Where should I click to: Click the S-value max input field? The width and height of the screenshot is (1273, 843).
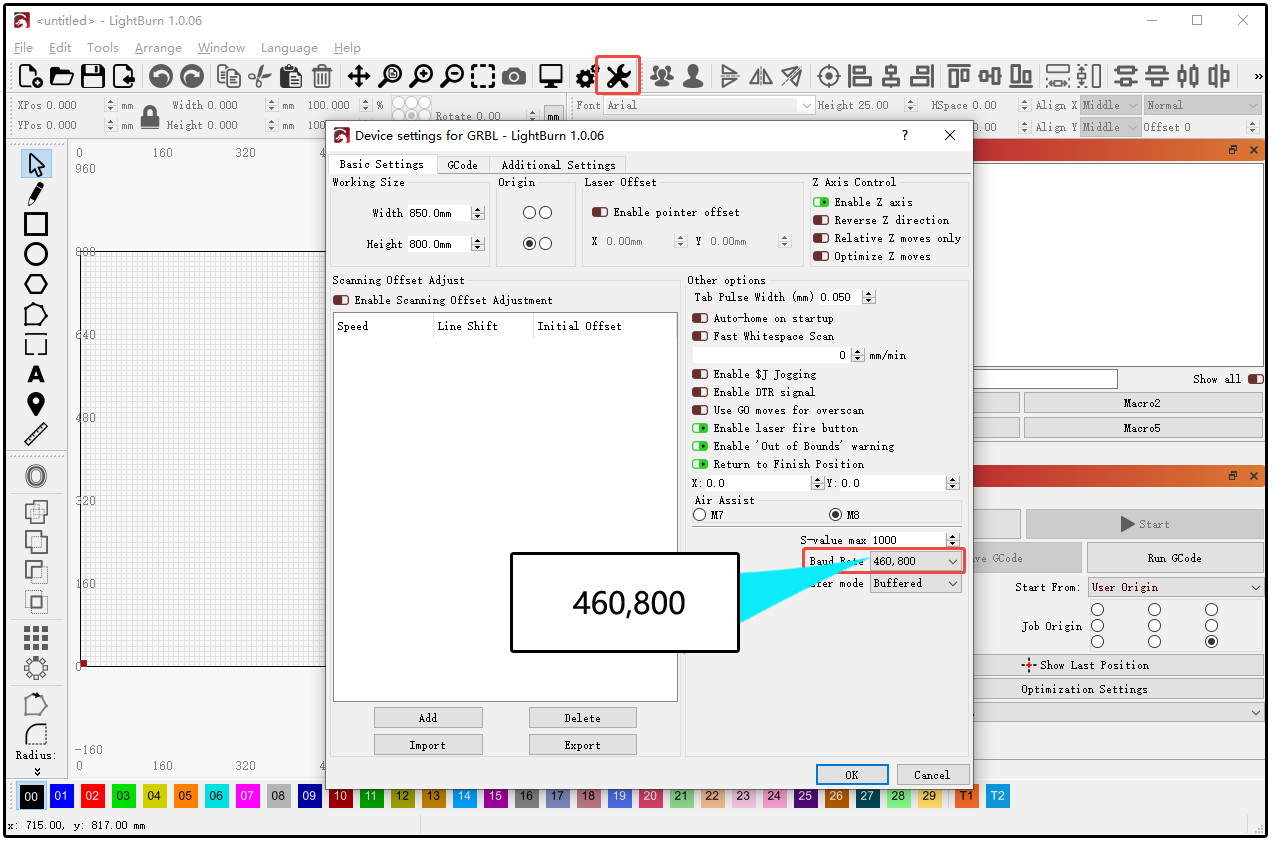coord(908,540)
